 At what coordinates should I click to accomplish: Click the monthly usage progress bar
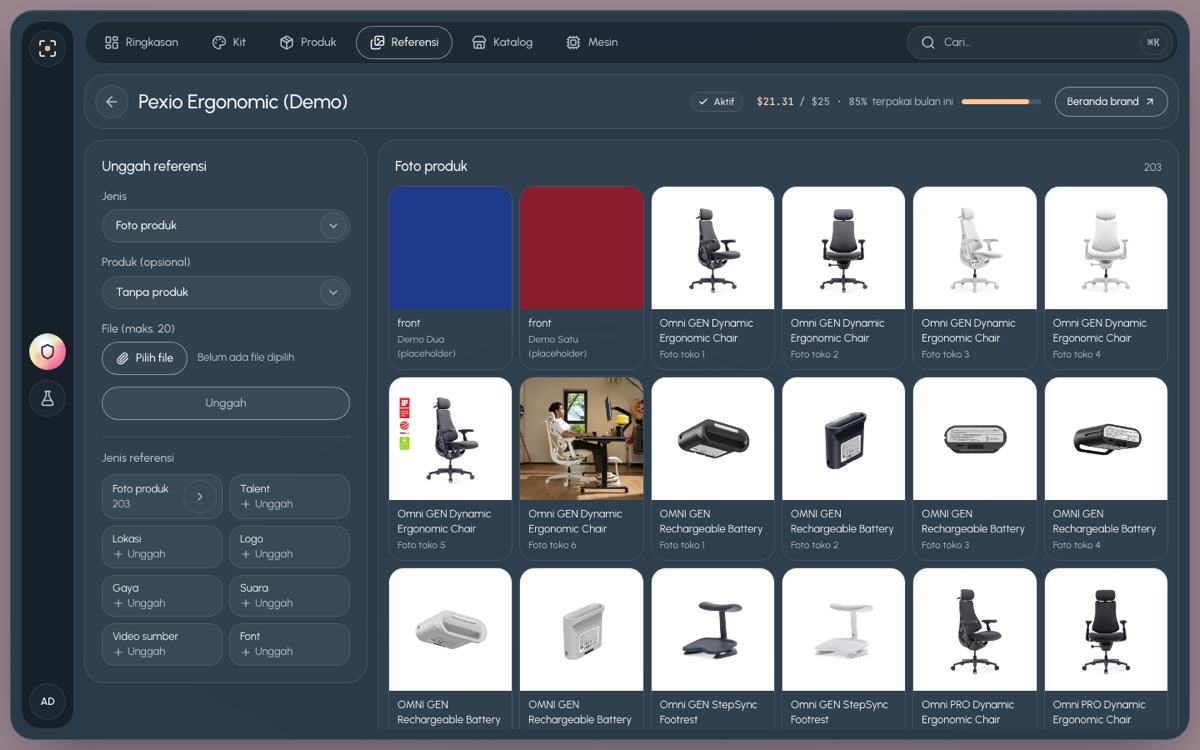pyautogui.click(x=1001, y=102)
